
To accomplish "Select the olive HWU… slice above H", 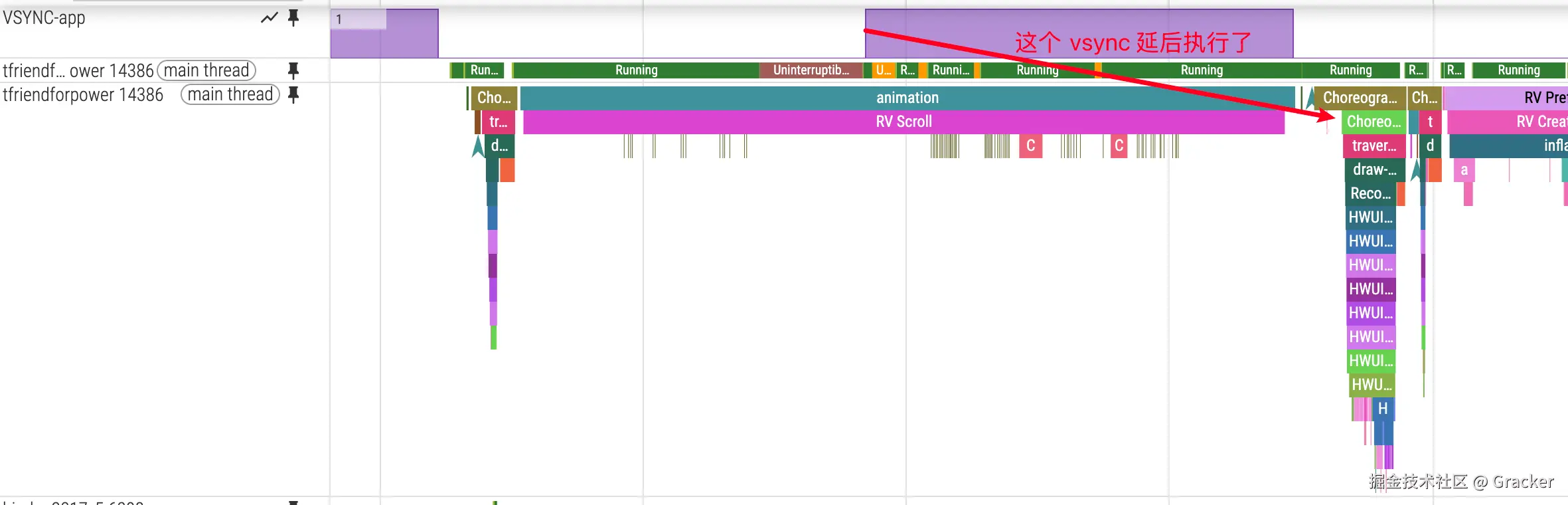I will 1372,385.
